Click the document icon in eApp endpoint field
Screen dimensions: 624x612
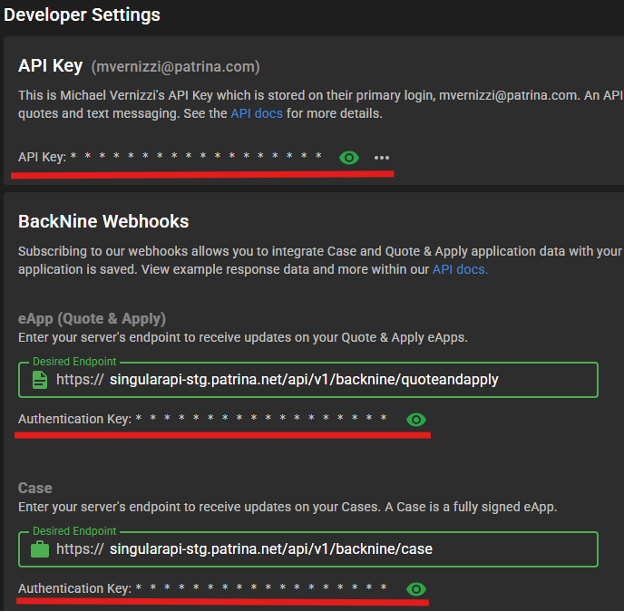point(40,380)
